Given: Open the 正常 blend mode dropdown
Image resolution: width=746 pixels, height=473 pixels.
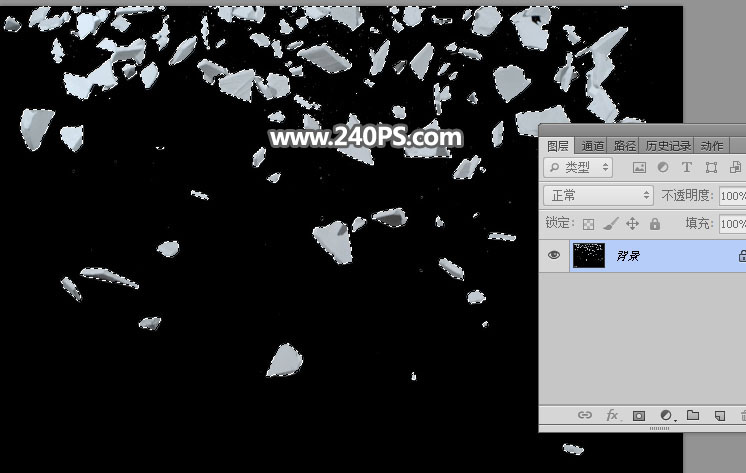Looking at the screenshot, I should [x=599, y=196].
